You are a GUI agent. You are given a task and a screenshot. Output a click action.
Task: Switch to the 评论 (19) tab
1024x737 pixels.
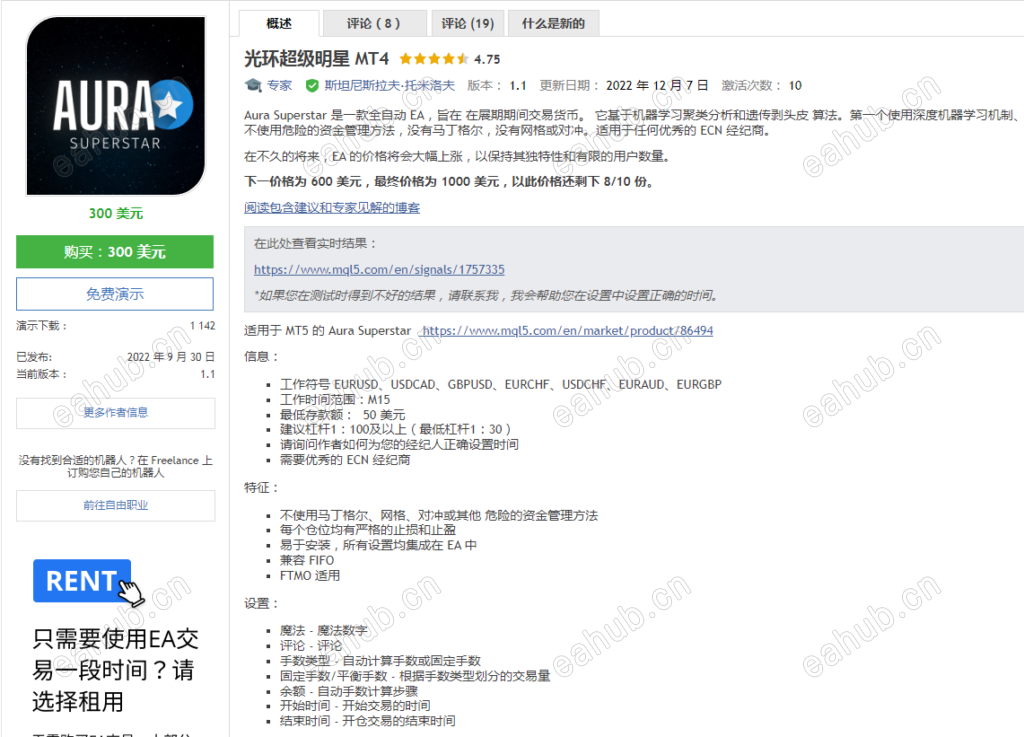(x=467, y=24)
